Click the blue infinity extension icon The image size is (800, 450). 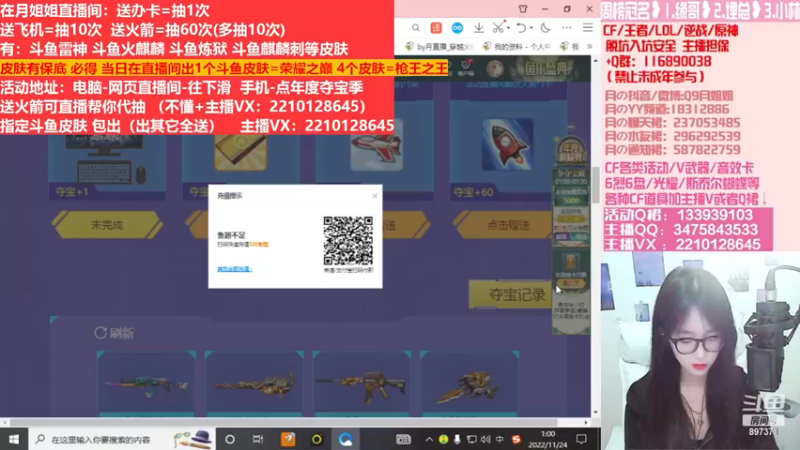pyautogui.click(x=457, y=28)
